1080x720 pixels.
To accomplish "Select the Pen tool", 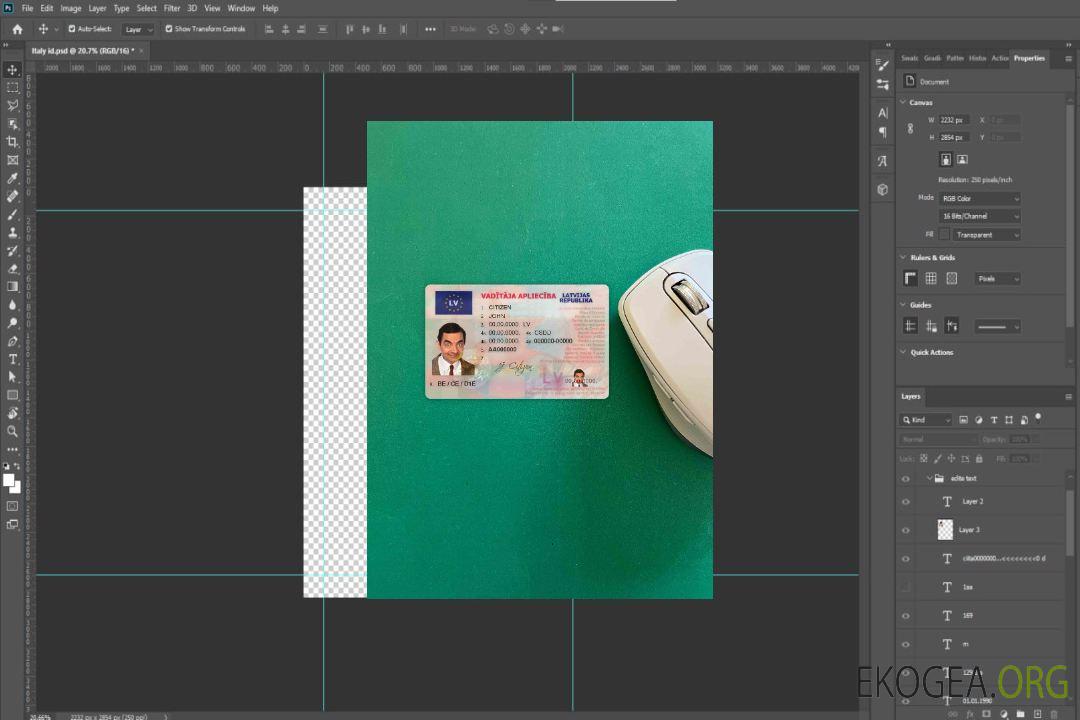I will (12, 341).
